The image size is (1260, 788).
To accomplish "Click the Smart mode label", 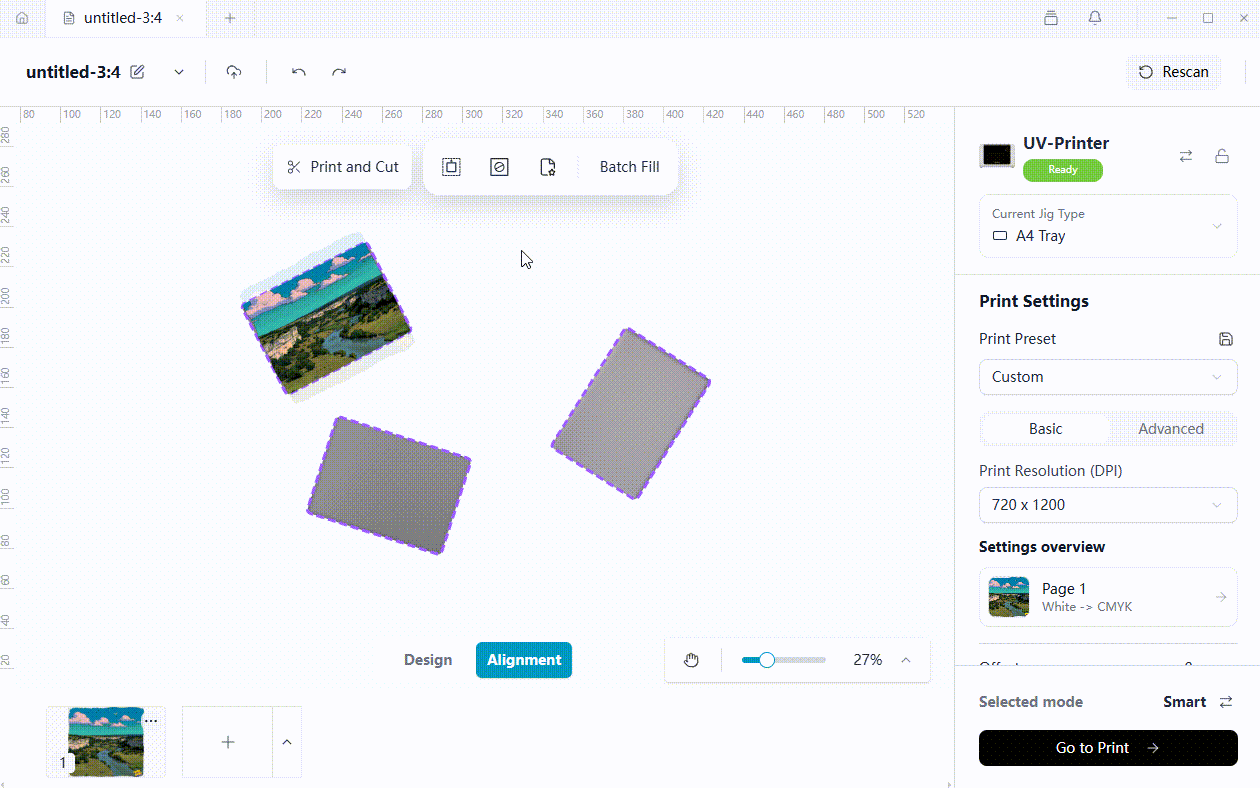I will point(1184,702).
